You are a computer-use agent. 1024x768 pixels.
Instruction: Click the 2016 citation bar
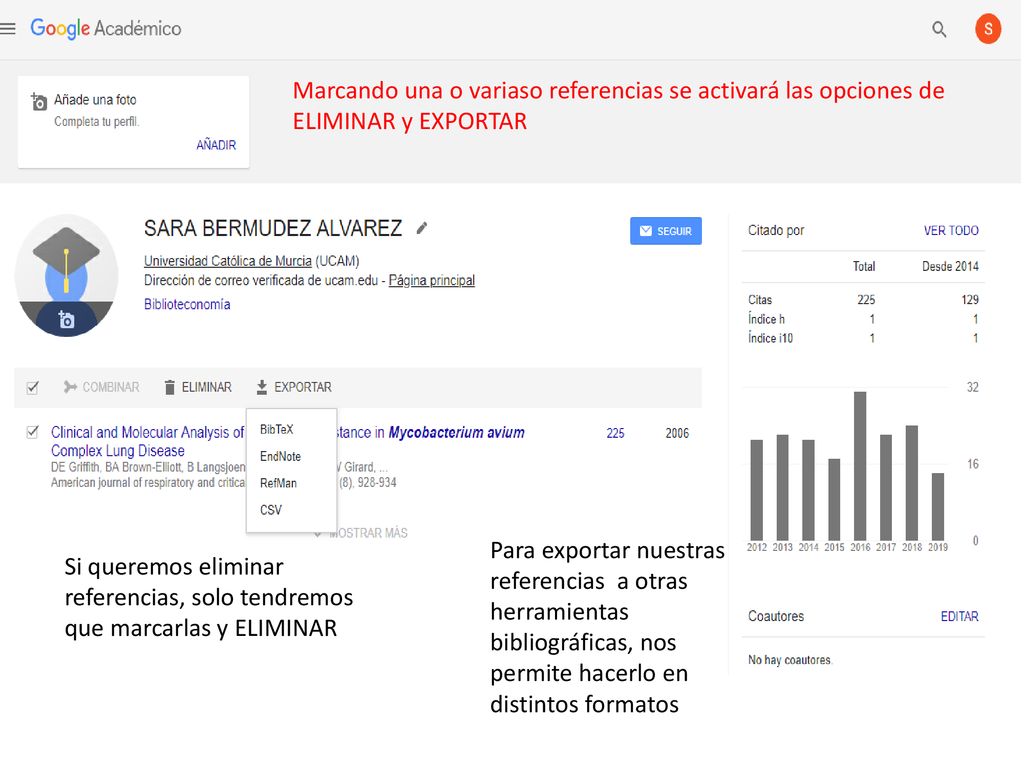click(x=860, y=466)
